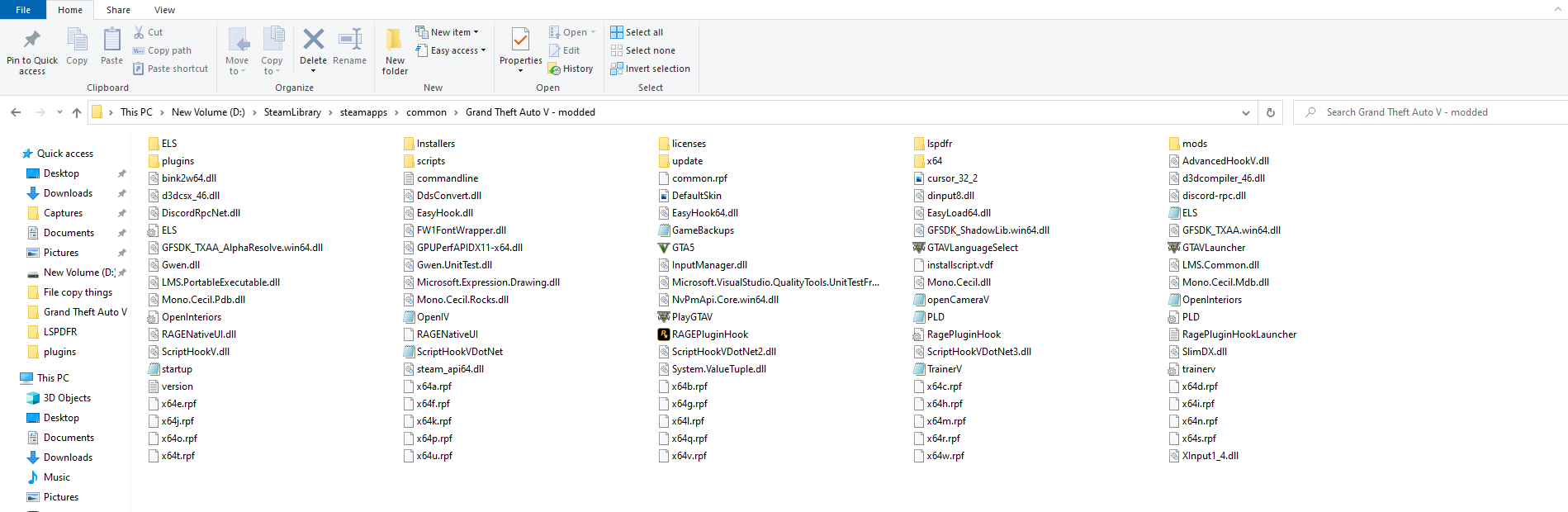Open the File menu tab
This screenshot has width=1568, height=512.
click(x=23, y=10)
